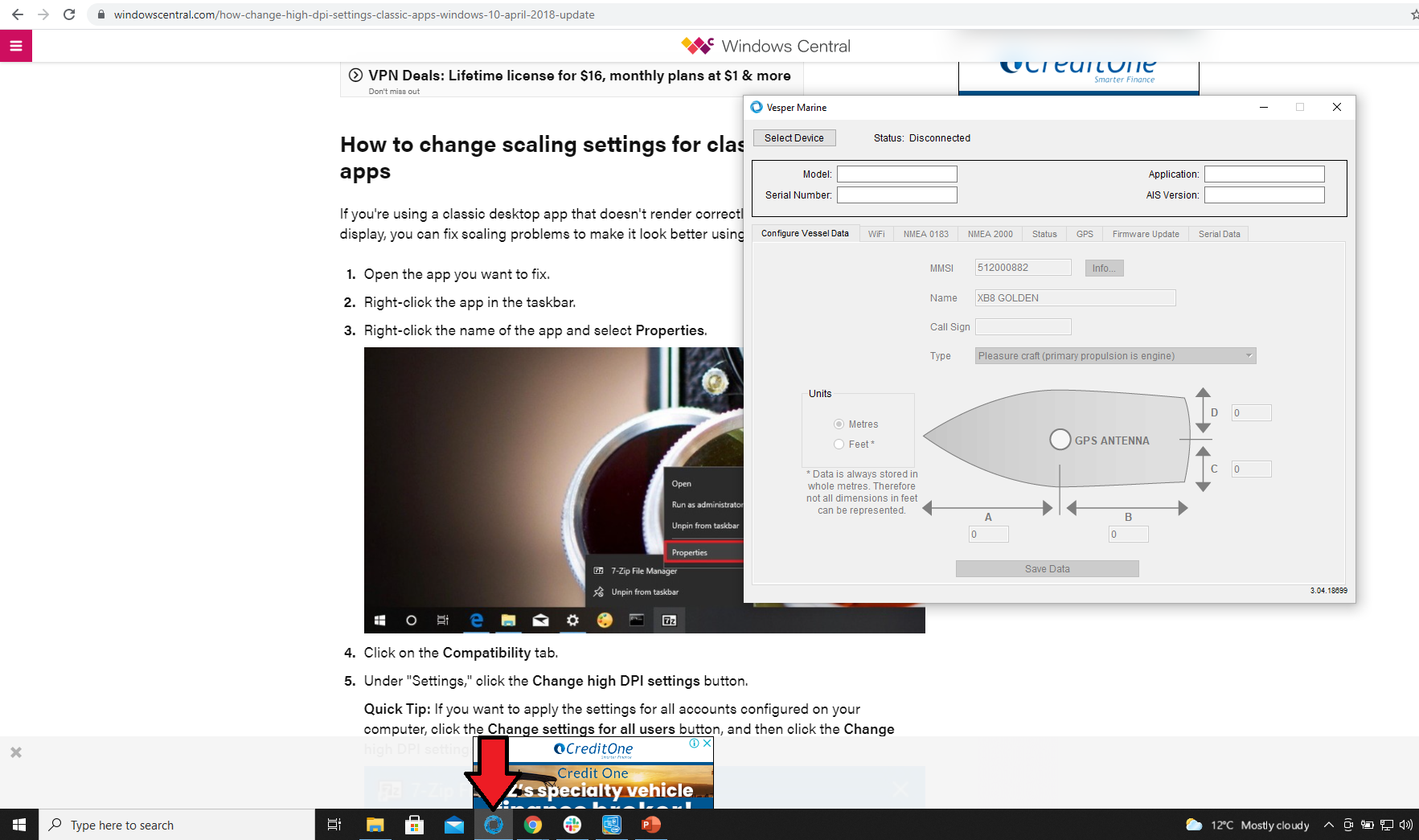Open the Status tab
This screenshot has height=840, width=1419.
(1044, 234)
